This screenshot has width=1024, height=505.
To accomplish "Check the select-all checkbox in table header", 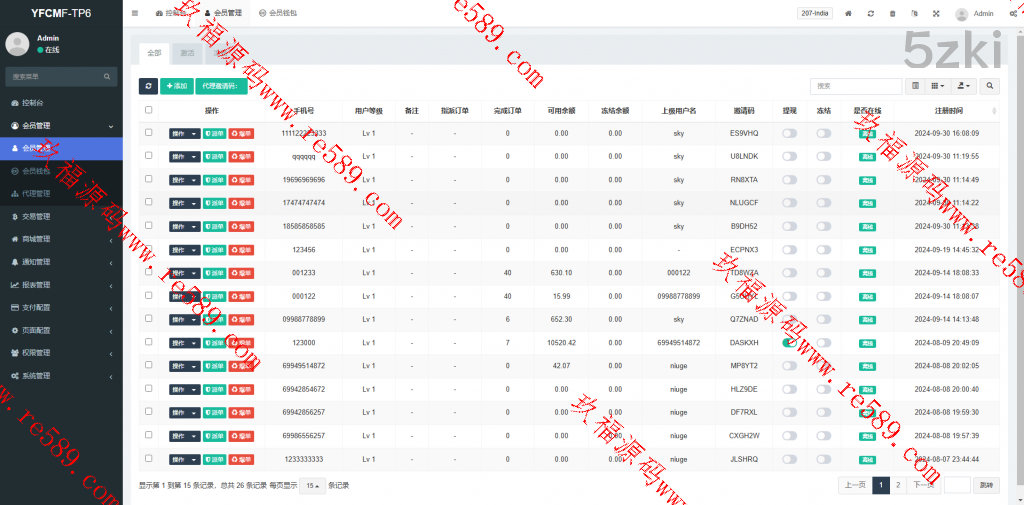I will point(149,110).
